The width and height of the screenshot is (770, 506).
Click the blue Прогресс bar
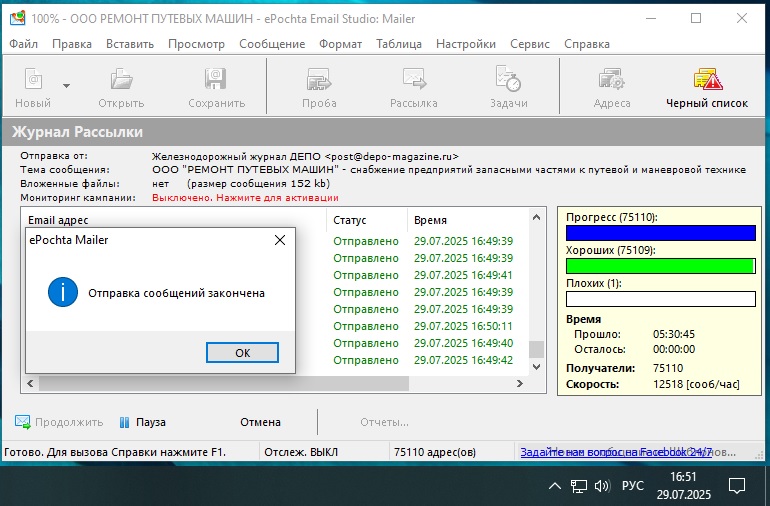coord(660,233)
